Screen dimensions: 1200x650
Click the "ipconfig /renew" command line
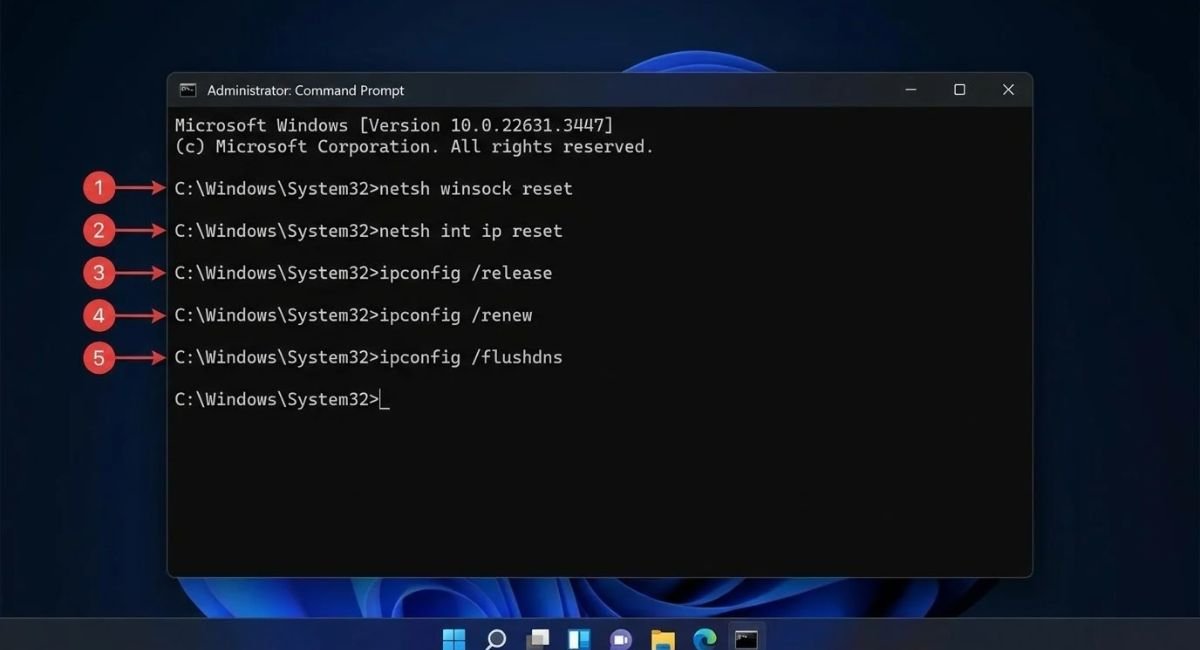tap(354, 315)
